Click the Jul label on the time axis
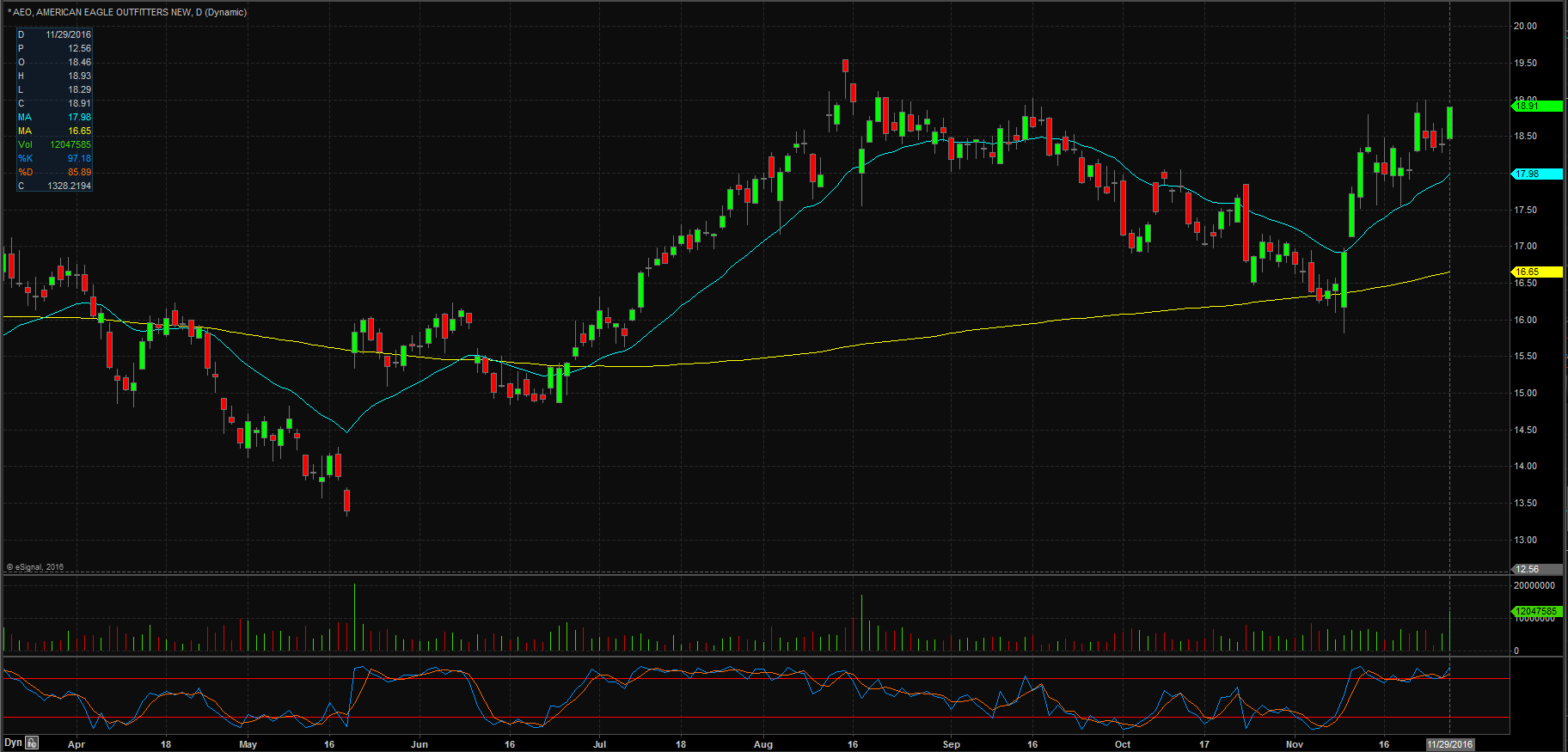The height and width of the screenshot is (752, 1568). coord(599,744)
